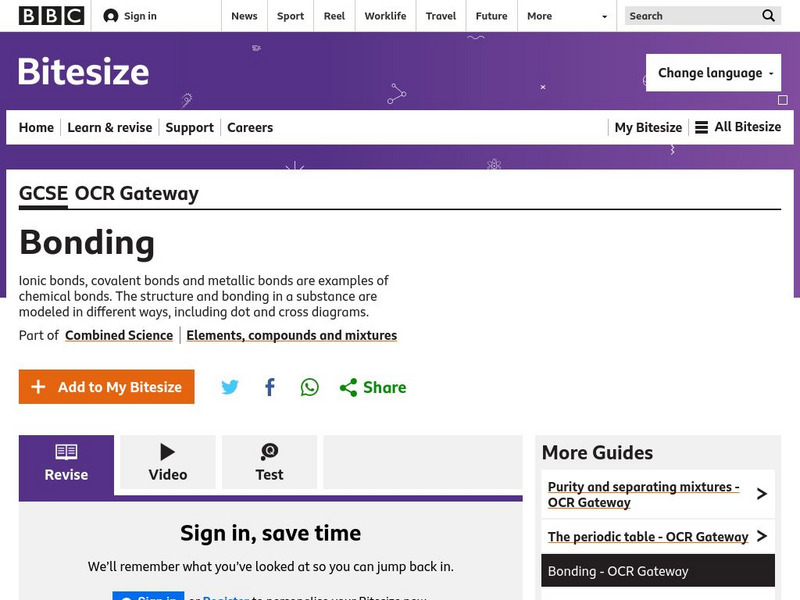Open the All Bitesize hamburger menu icon
This screenshot has width=800, height=600.
point(702,127)
